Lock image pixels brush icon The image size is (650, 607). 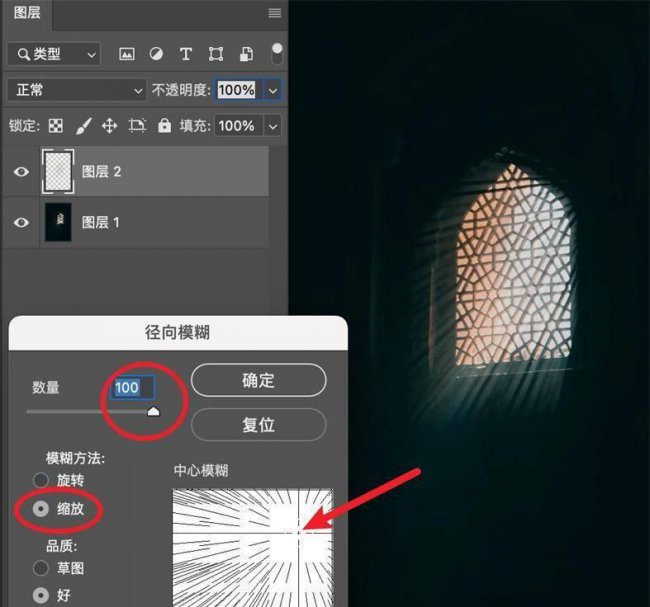point(83,126)
